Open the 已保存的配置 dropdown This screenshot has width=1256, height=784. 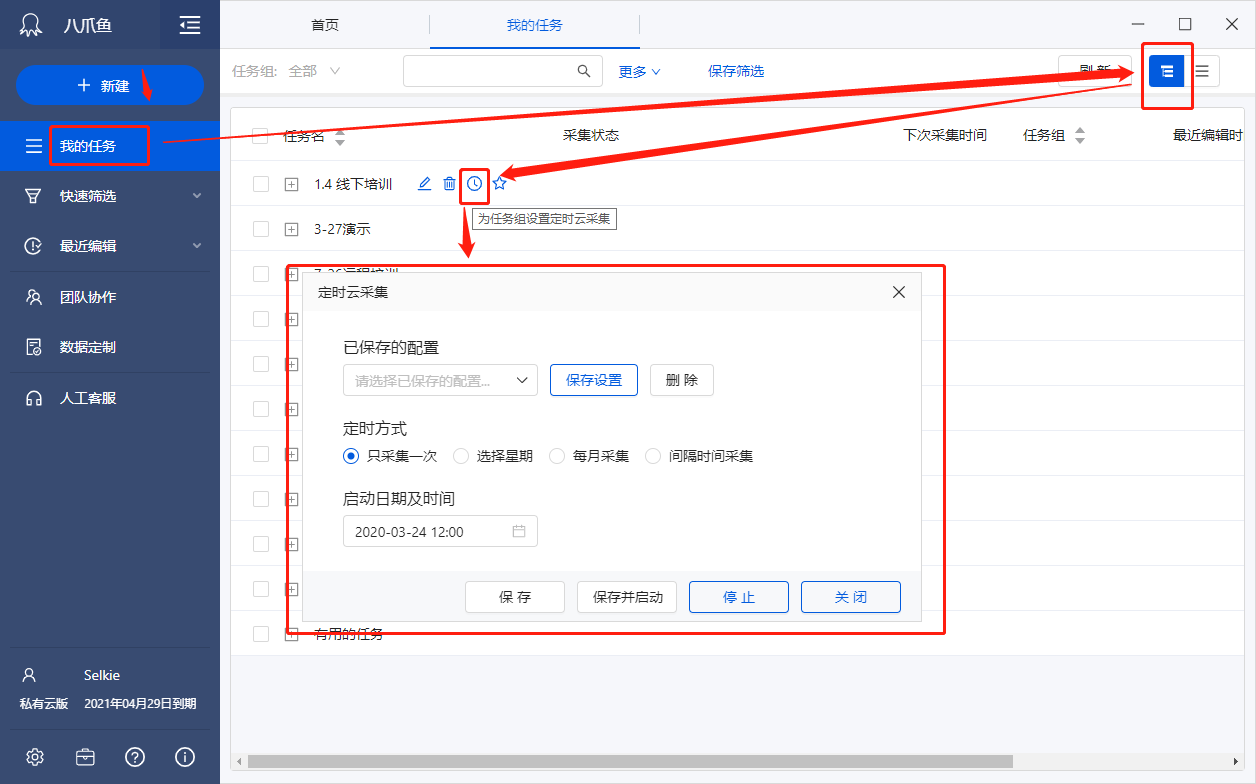point(440,380)
